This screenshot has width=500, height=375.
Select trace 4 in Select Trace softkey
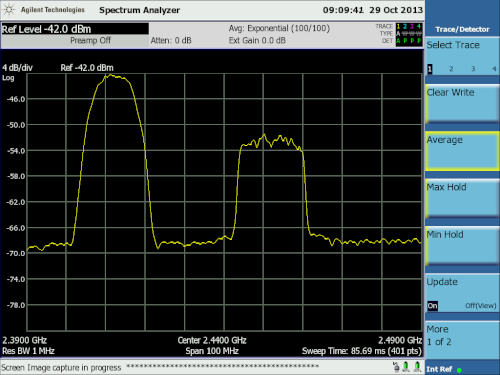(494, 69)
